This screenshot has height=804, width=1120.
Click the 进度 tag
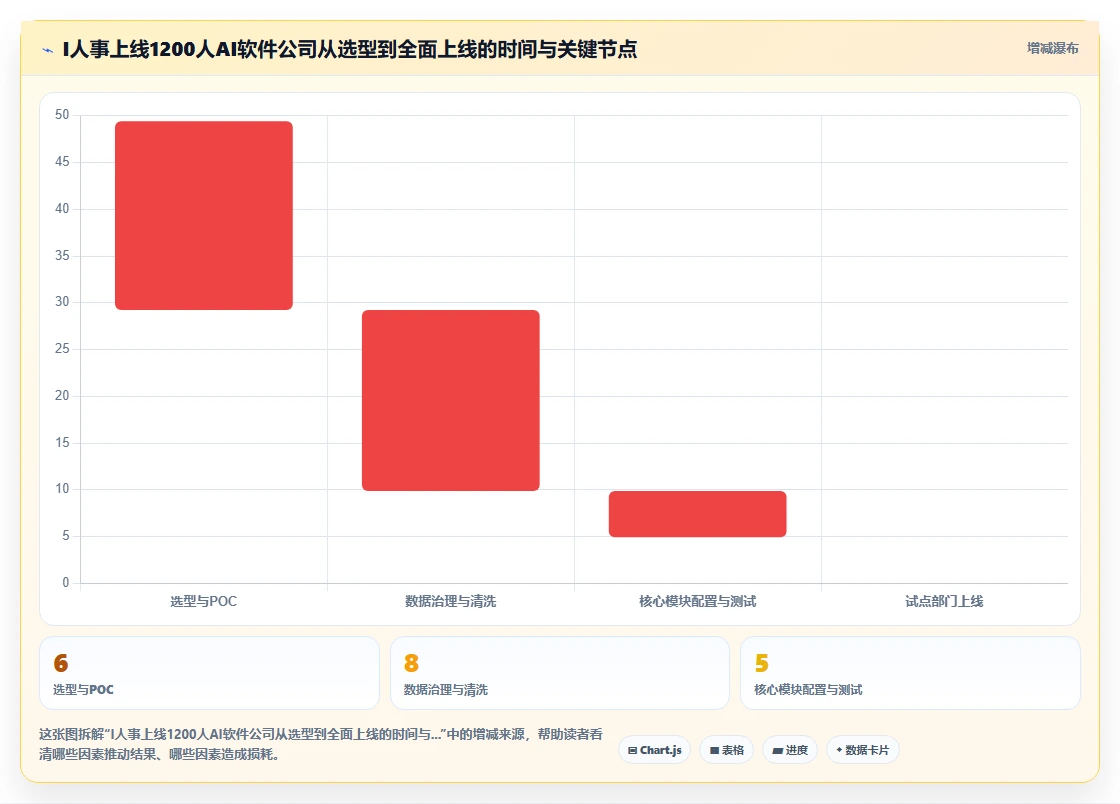(x=790, y=750)
